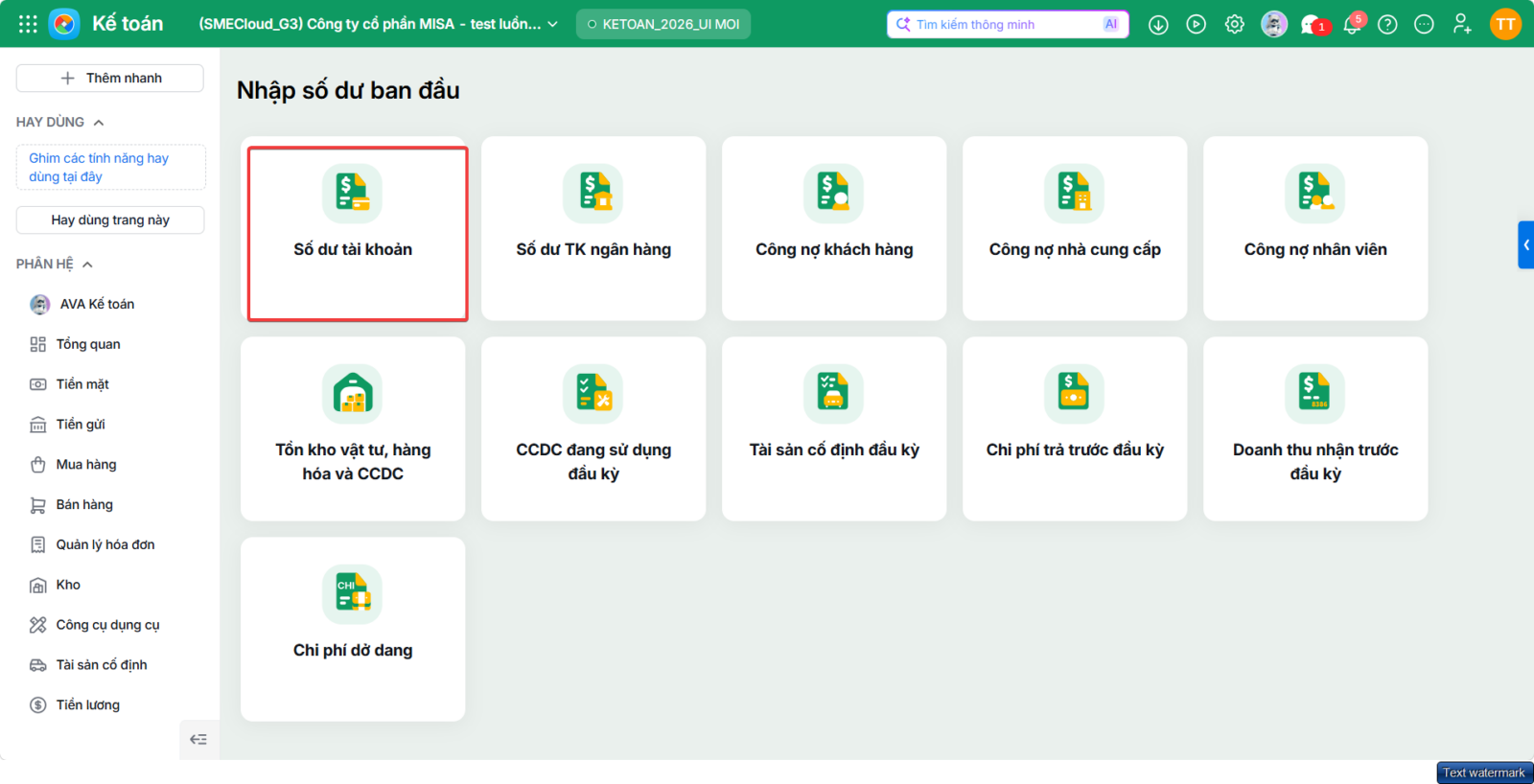Open notifications bell icon
Image resolution: width=1534 pixels, height=784 pixels.
click(x=1352, y=24)
